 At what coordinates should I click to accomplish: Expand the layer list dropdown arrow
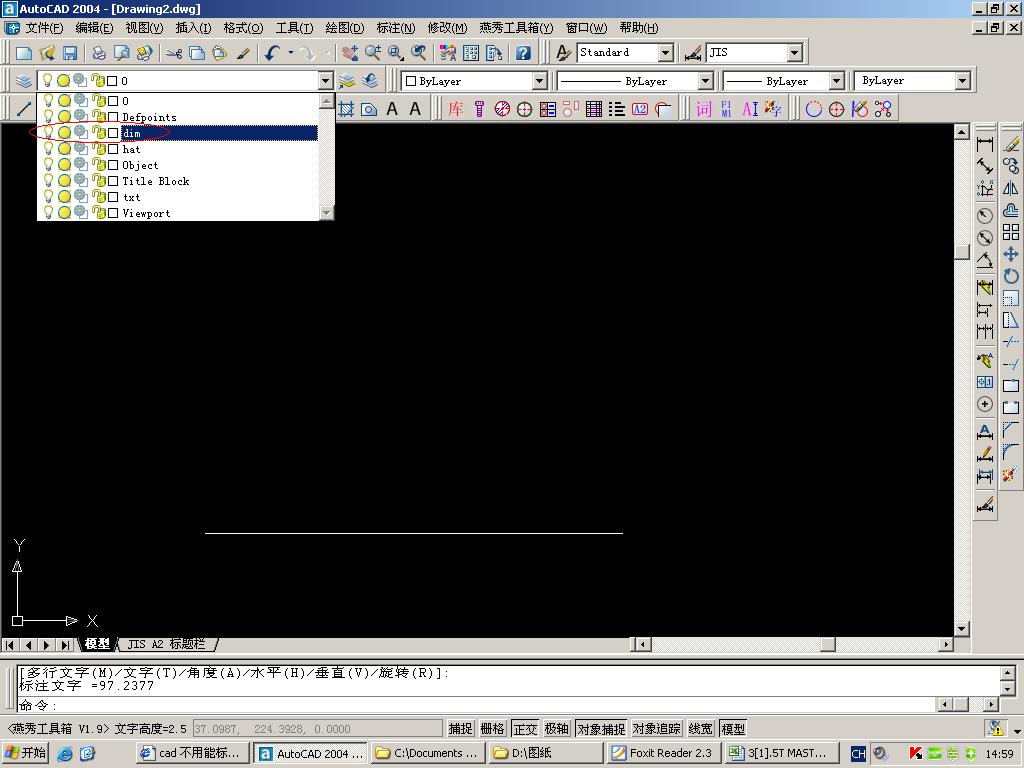(x=326, y=81)
